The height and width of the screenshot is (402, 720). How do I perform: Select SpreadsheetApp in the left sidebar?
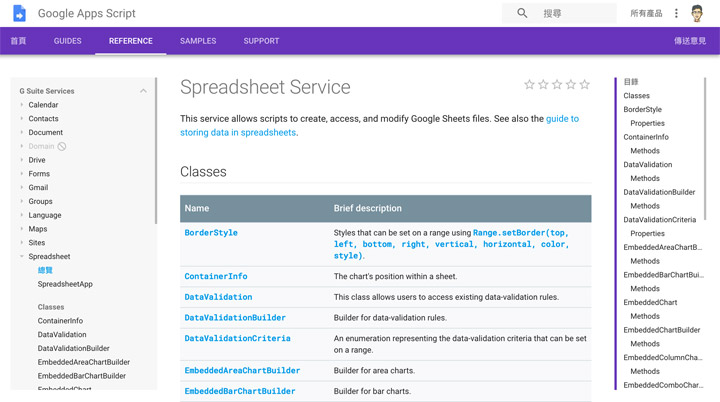(x=65, y=284)
